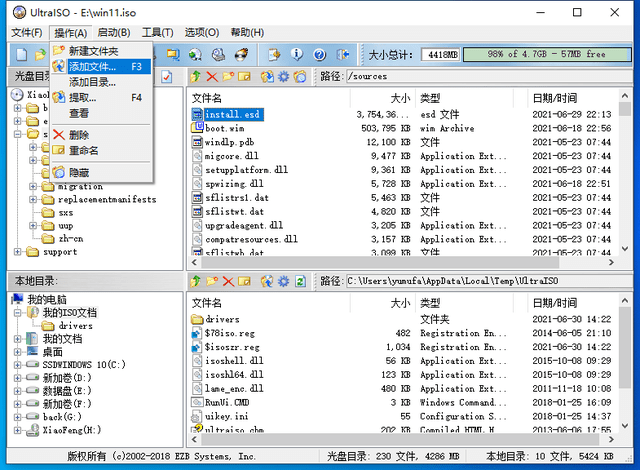
Task: Click the local pane Refresh icon
Action: pyautogui.click(x=300, y=281)
